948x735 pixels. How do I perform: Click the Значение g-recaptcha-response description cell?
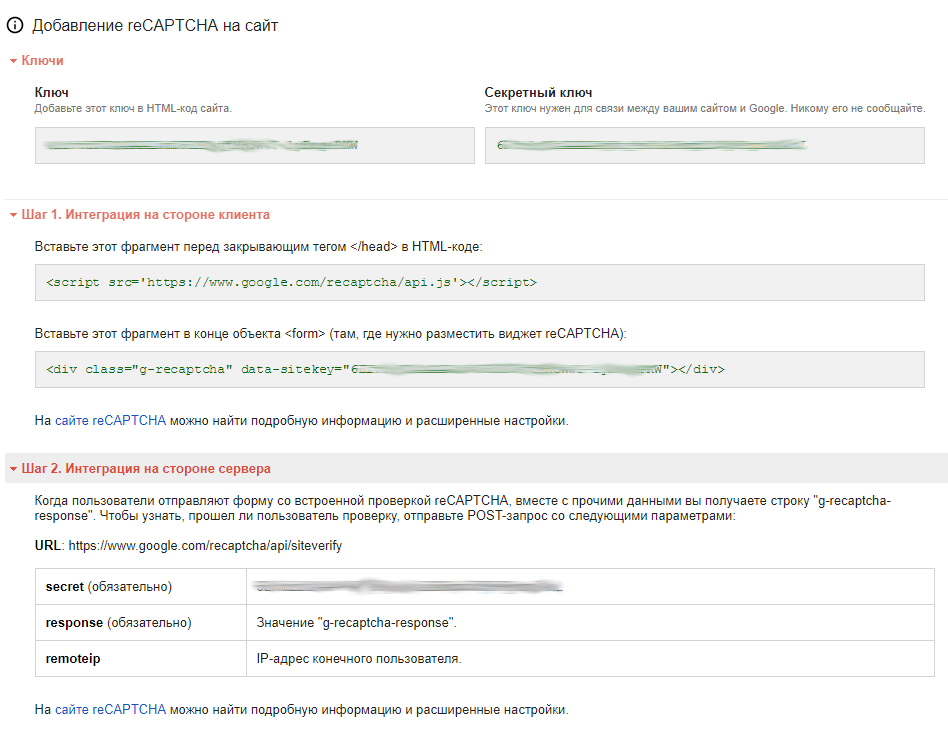[x=357, y=623]
